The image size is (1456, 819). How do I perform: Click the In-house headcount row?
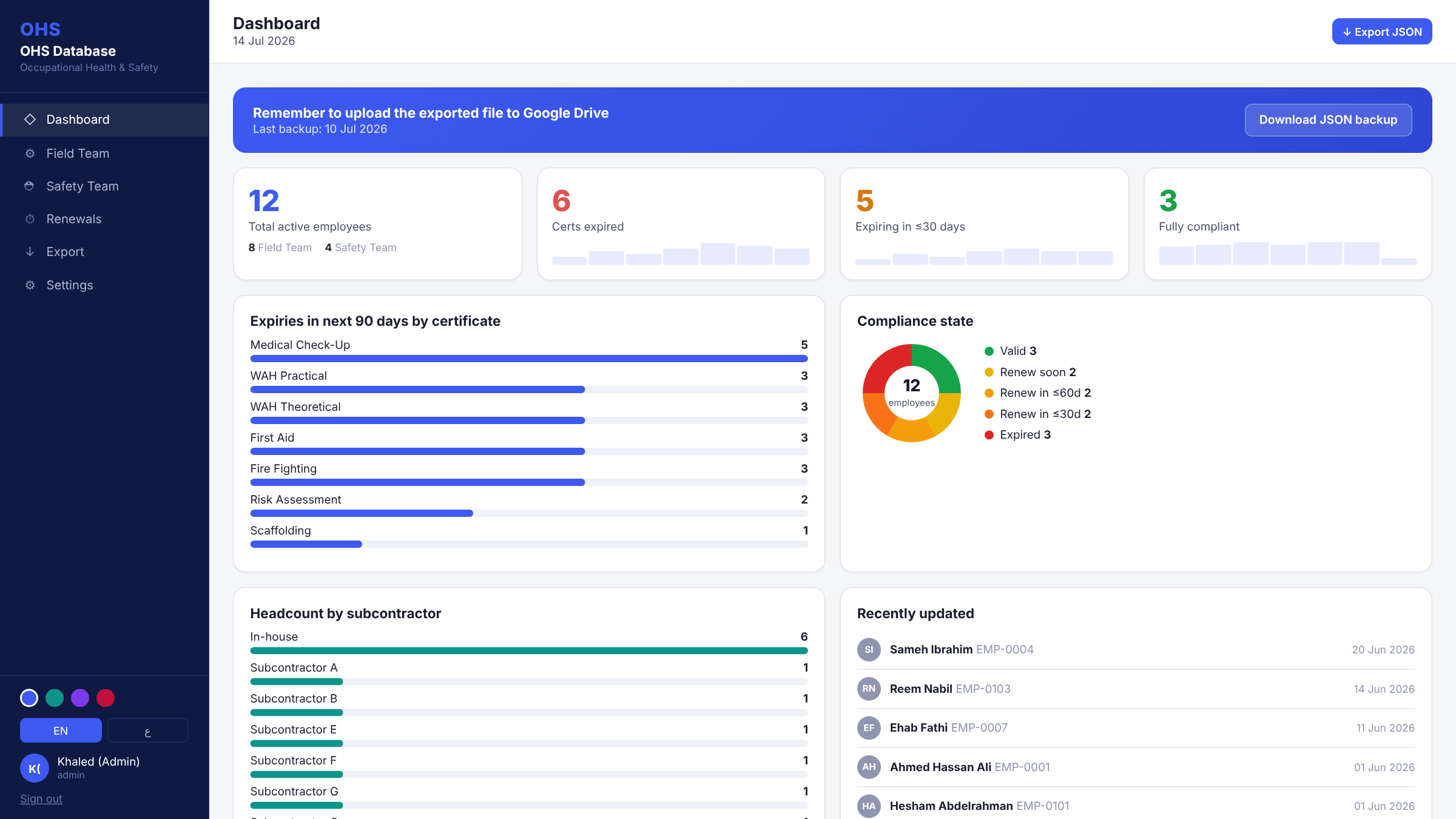click(x=529, y=642)
